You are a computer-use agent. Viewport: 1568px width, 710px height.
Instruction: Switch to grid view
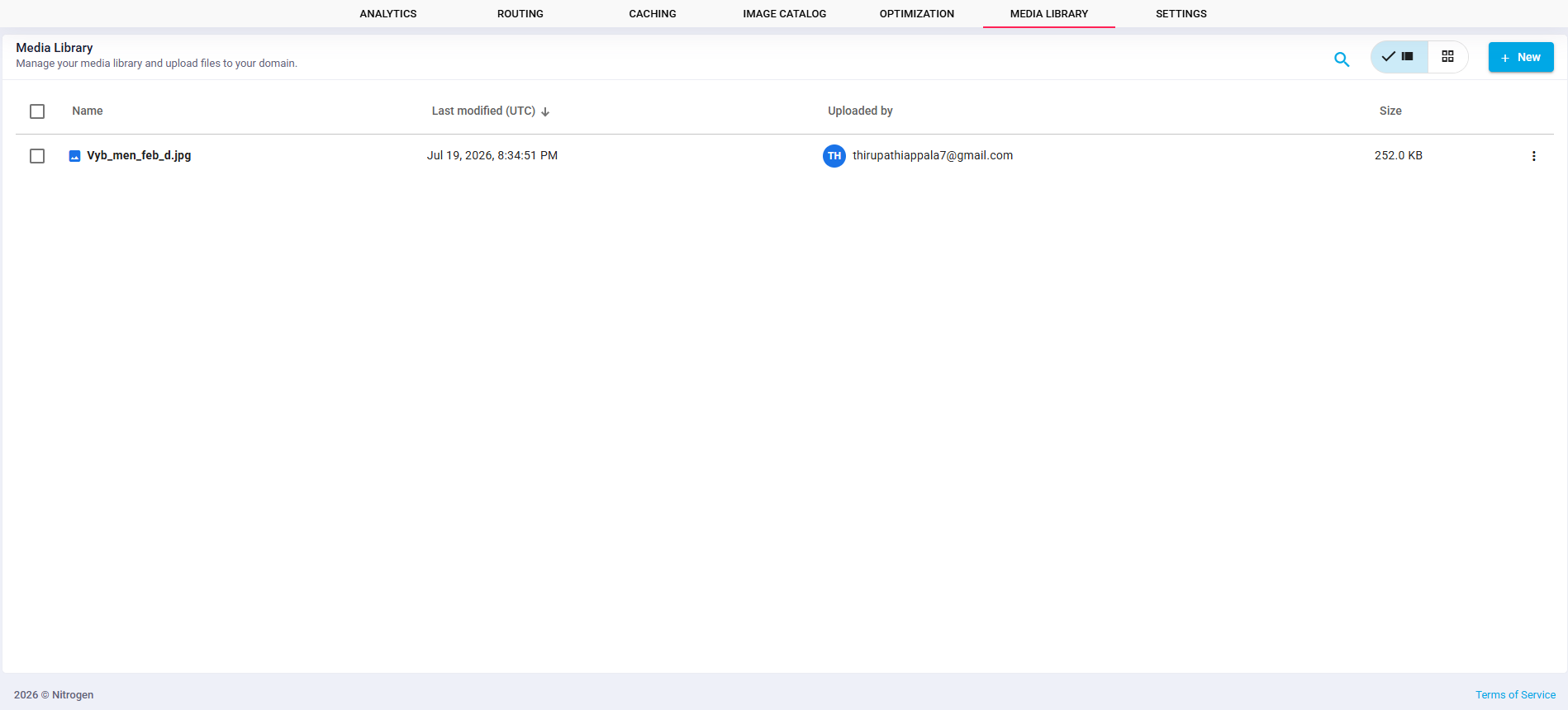[x=1447, y=57]
